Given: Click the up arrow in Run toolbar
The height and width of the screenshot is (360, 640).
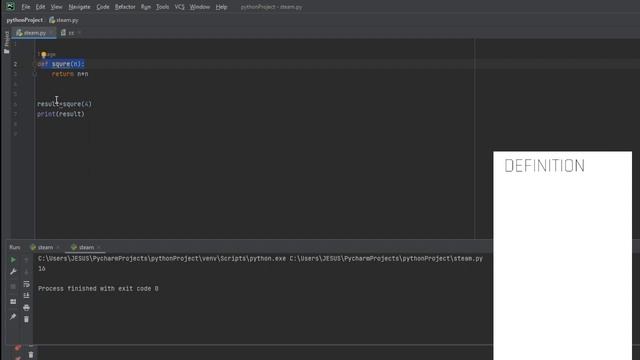Looking at the screenshot, I should 27,260.
